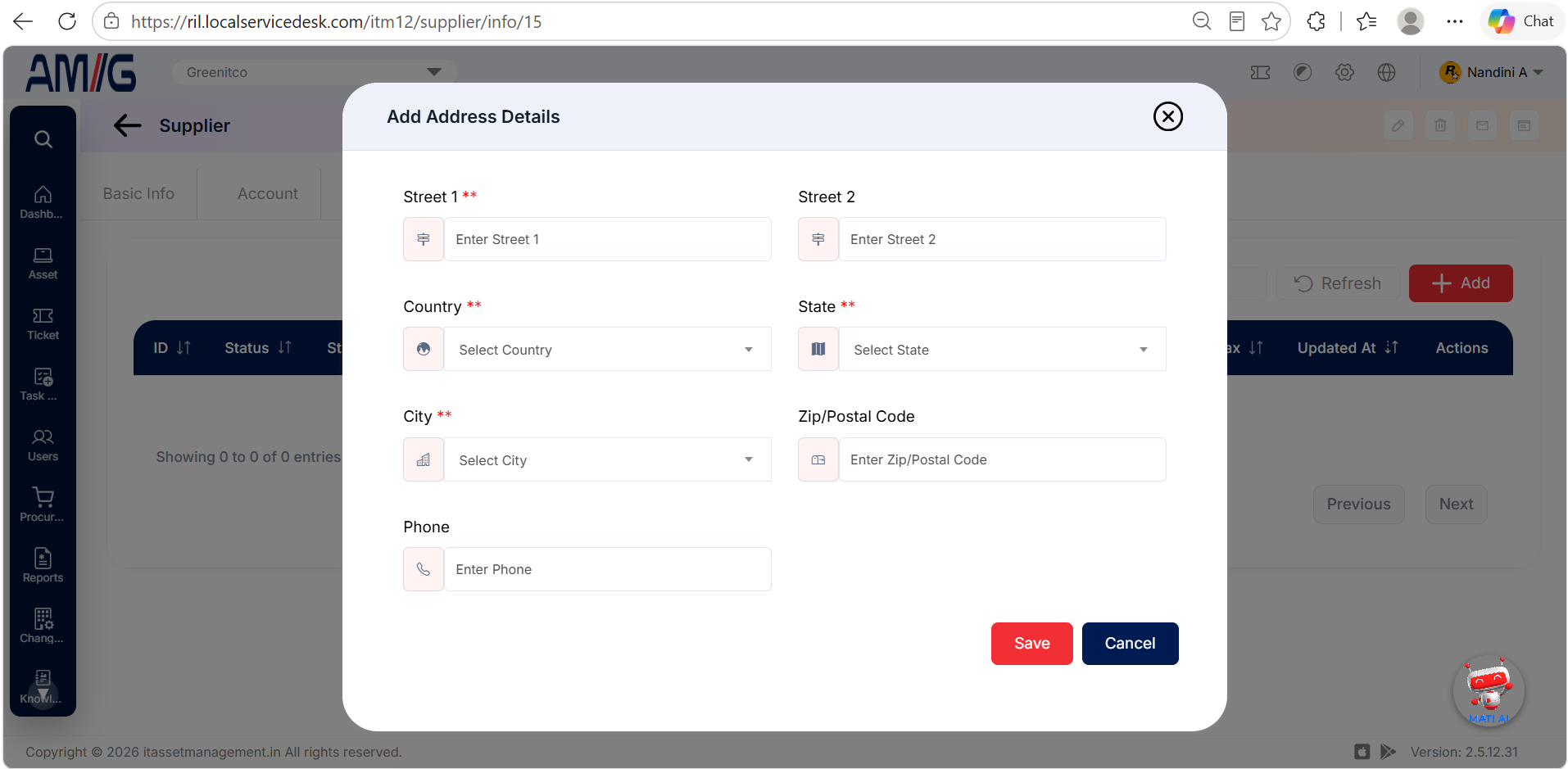Click the State map icon
This screenshot has width=1568, height=769.
coord(818,349)
